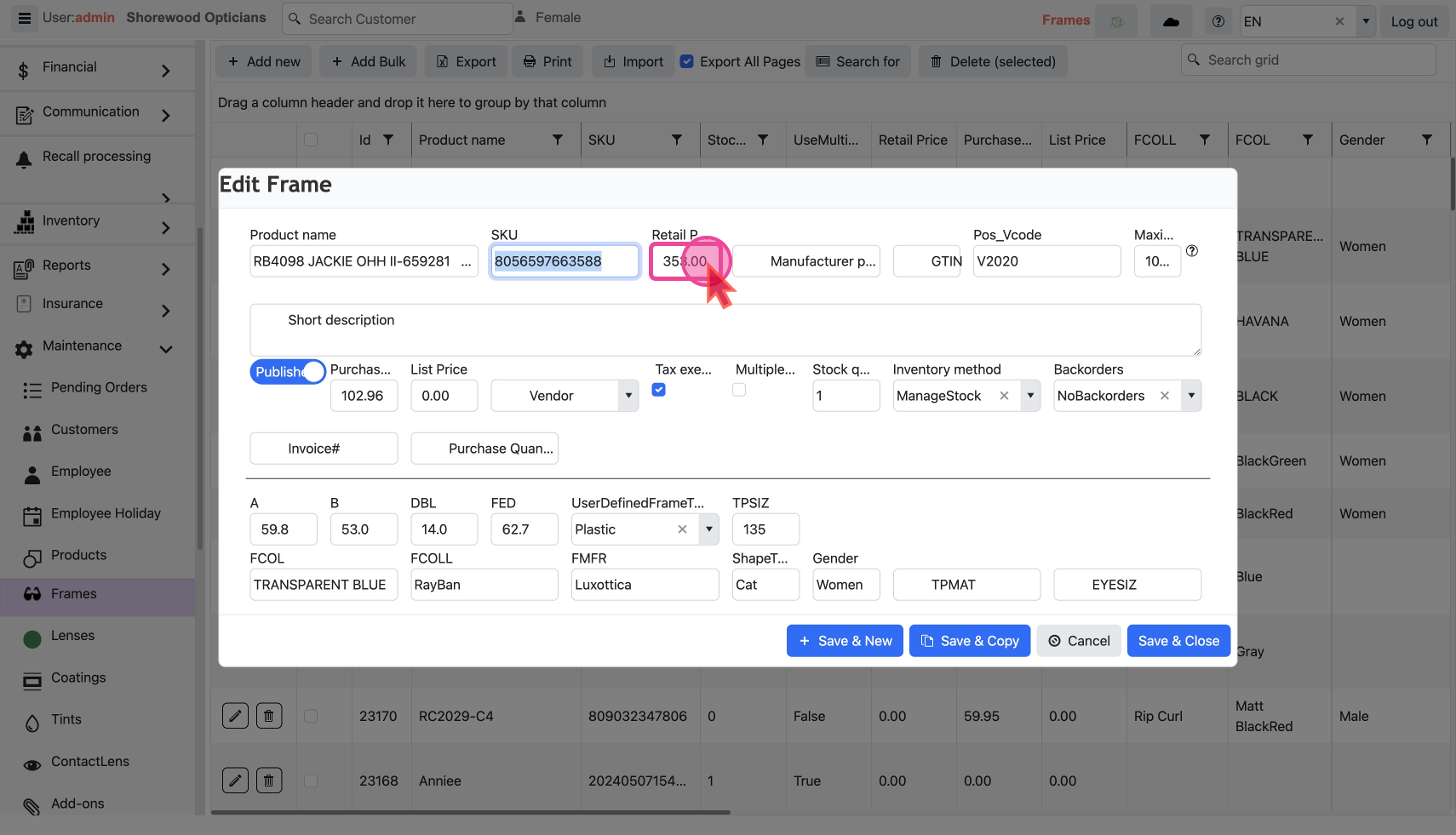Screen dimensions: 1456x835
Task: Select Pending Orders in sidebar
Action: coord(99,387)
